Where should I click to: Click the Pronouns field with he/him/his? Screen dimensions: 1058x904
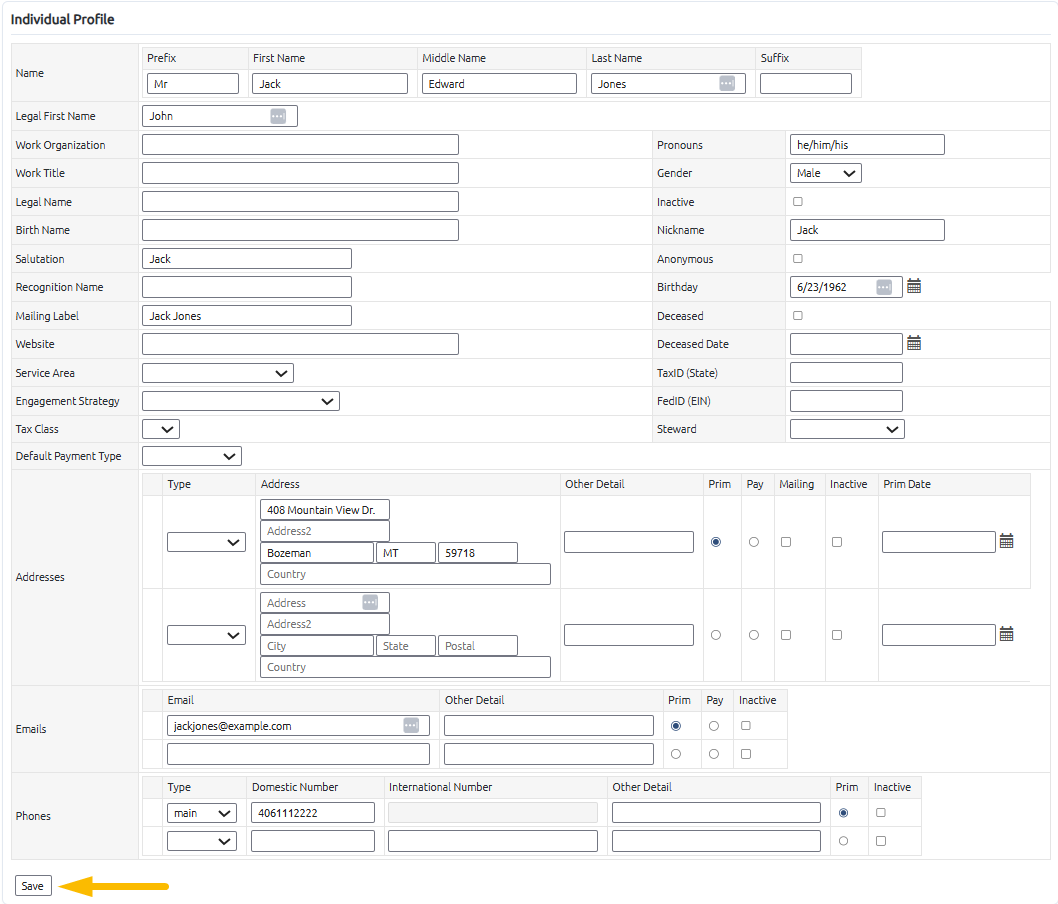click(x=867, y=144)
